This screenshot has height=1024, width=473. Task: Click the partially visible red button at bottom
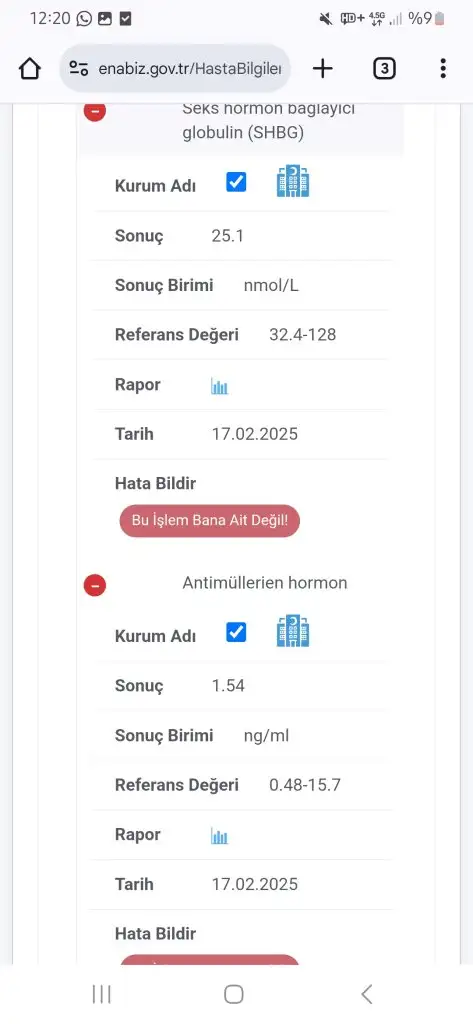(x=210, y=959)
